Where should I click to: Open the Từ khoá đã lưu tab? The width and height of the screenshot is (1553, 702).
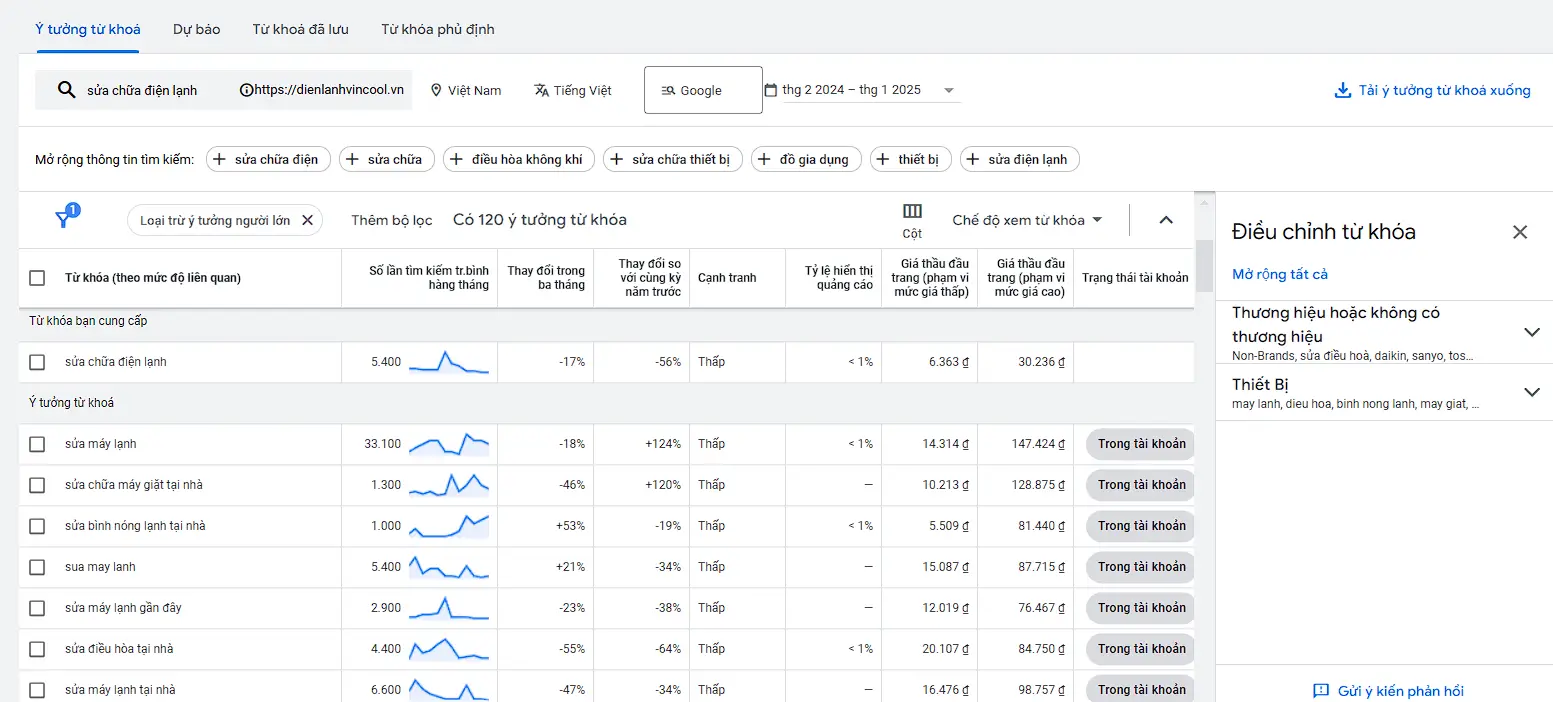click(x=300, y=29)
